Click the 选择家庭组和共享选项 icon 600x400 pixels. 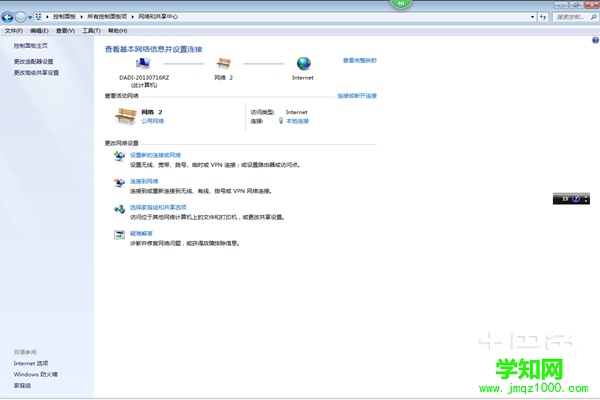(x=119, y=209)
